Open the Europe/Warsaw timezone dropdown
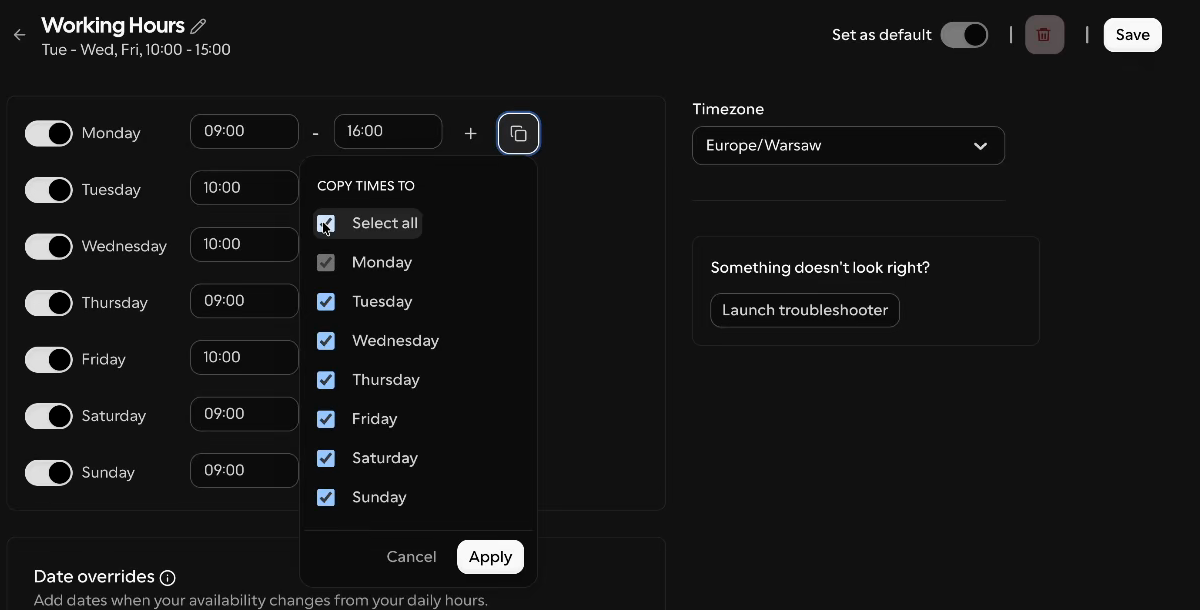Viewport: 1200px width, 610px height. click(x=848, y=146)
